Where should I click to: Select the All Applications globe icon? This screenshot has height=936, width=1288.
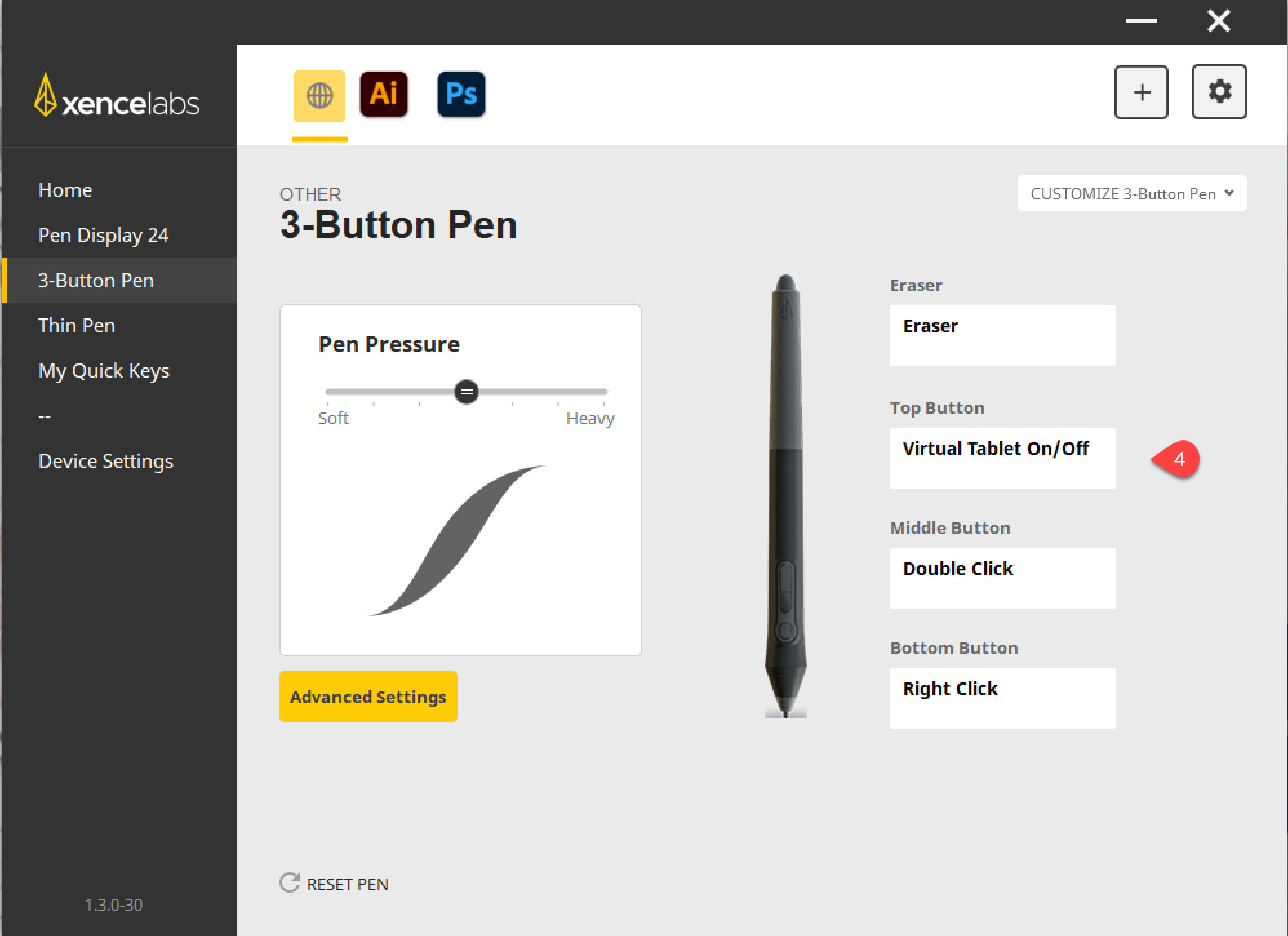(319, 96)
